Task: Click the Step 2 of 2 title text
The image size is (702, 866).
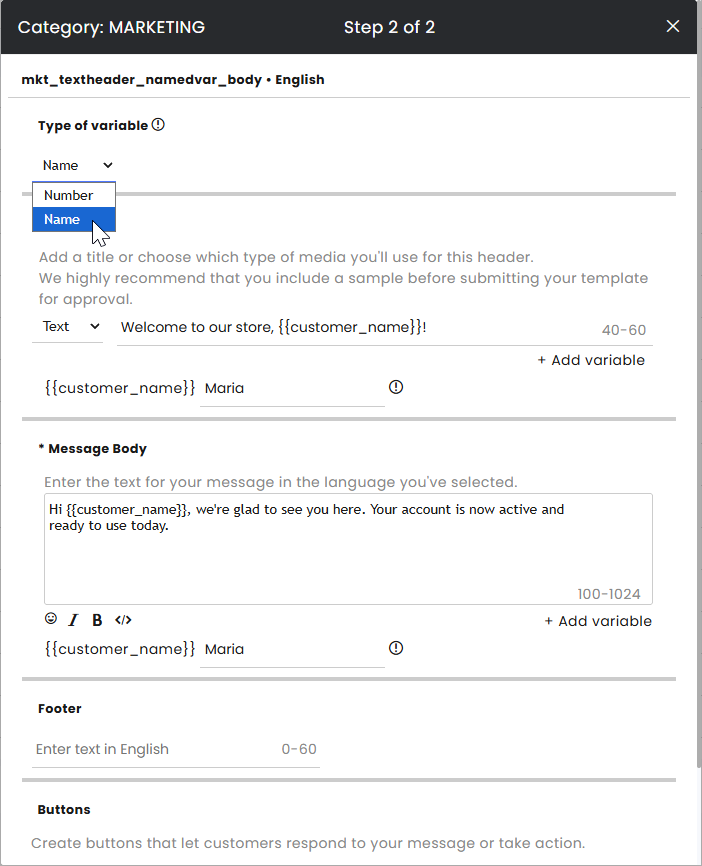Action: click(389, 27)
